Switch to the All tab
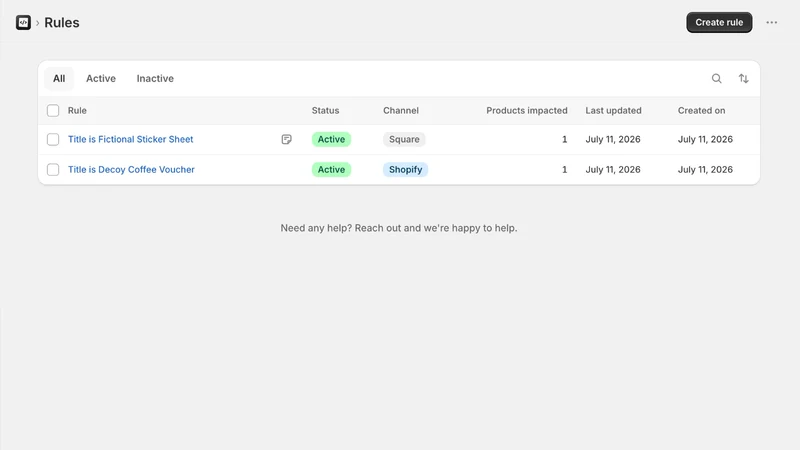 tap(59, 79)
